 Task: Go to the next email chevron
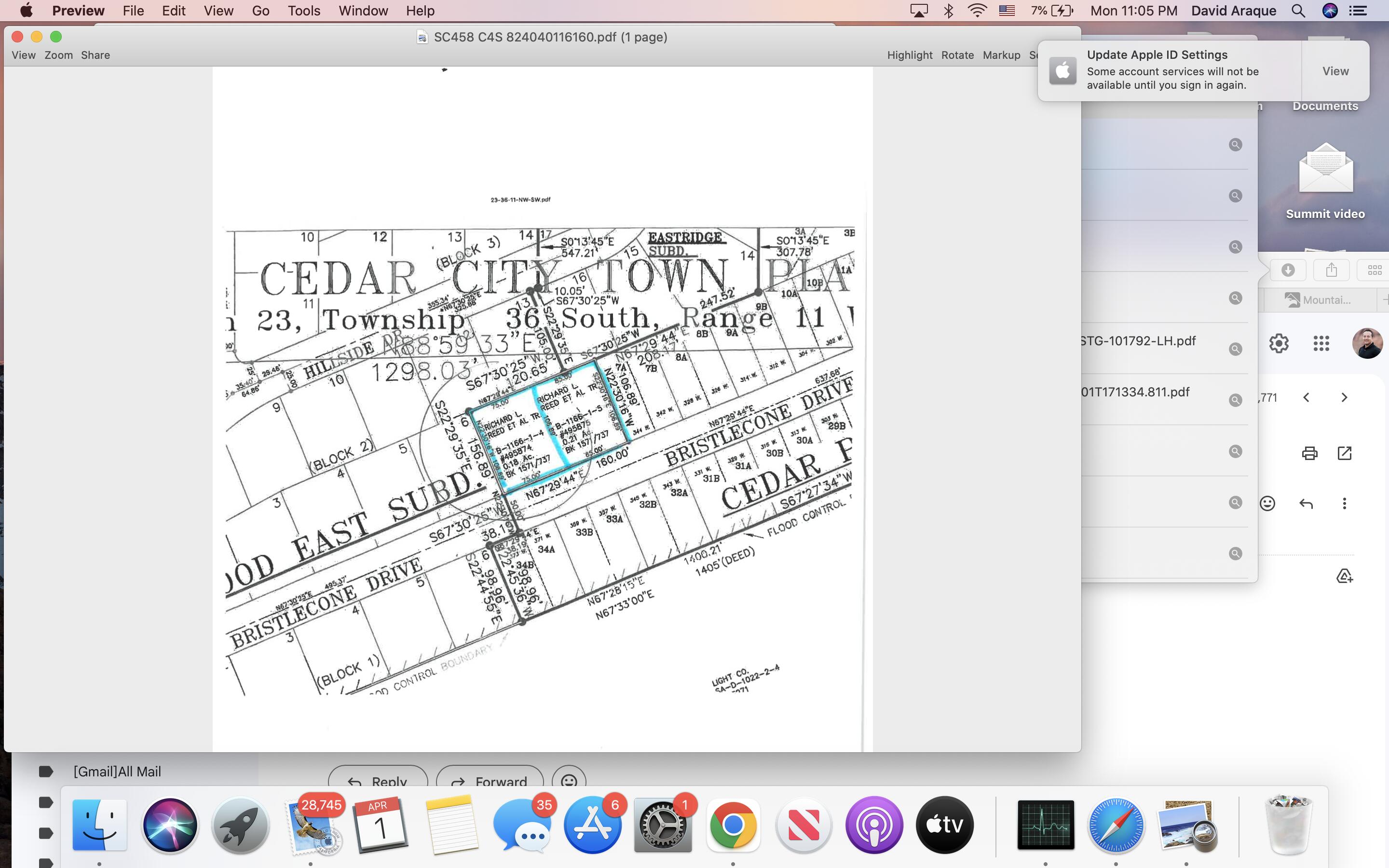pyautogui.click(x=1344, y=397)
